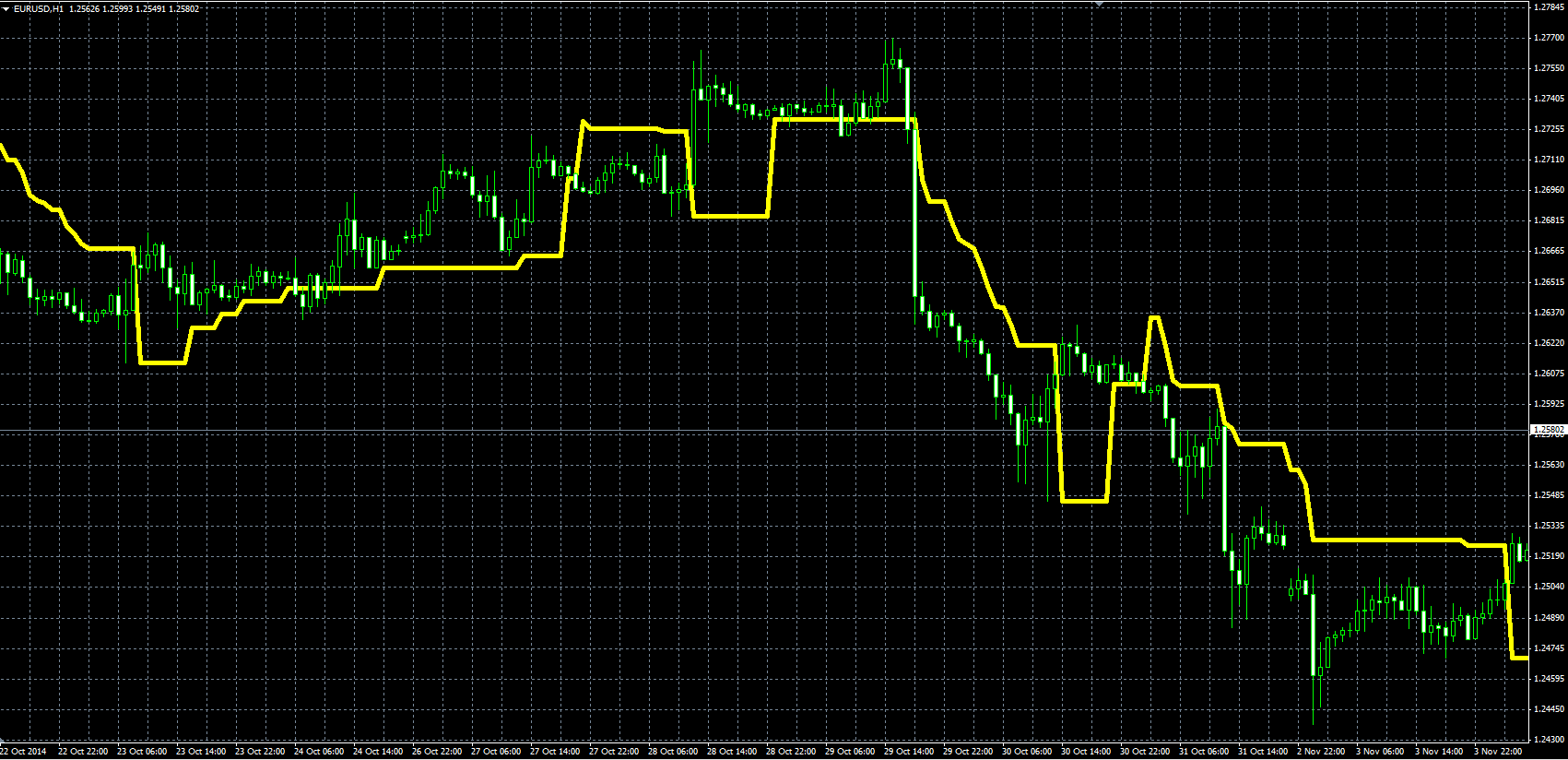This screenshot has width=1568, height=760.
Task: Click the 1.25630 price axis label
Action: (1550, 465)
